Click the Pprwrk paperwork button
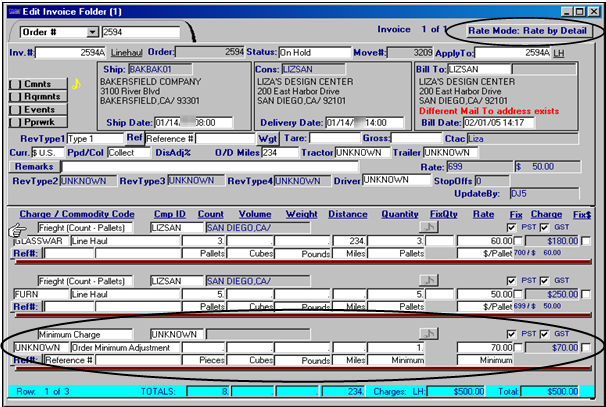 35,122
